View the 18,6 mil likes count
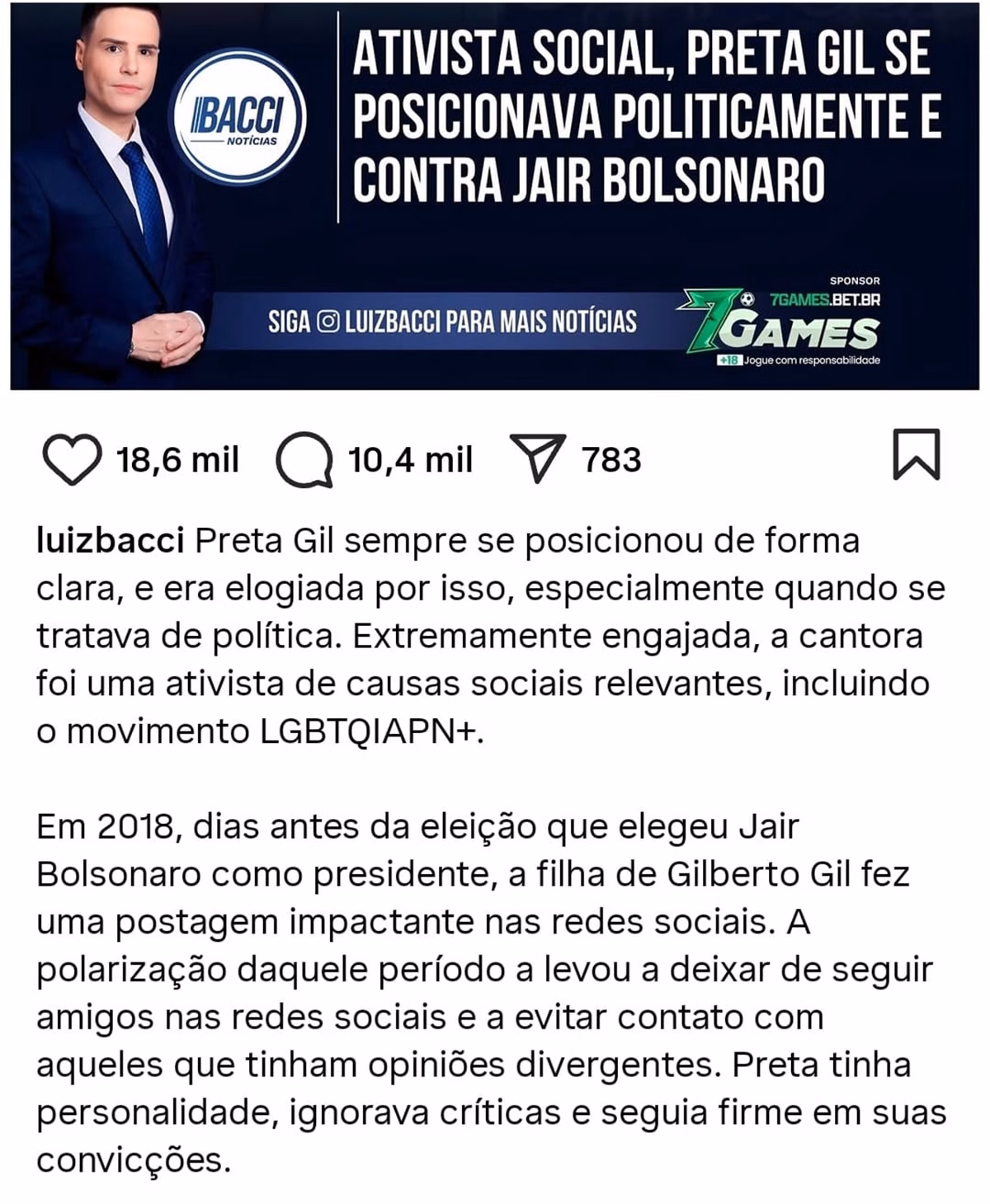This screenshot has width=990, height=1204. coord(177,459)
